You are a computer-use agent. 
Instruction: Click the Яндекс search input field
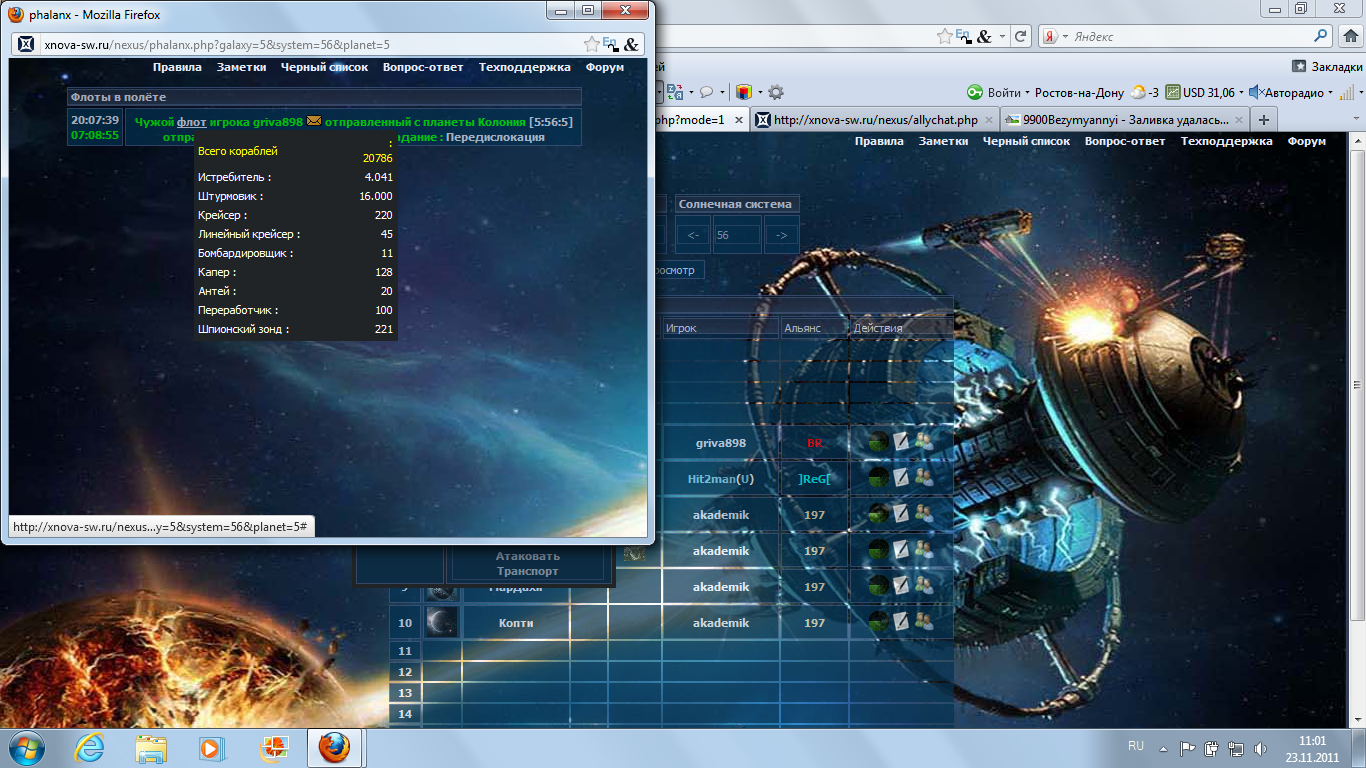[1190, 36]
